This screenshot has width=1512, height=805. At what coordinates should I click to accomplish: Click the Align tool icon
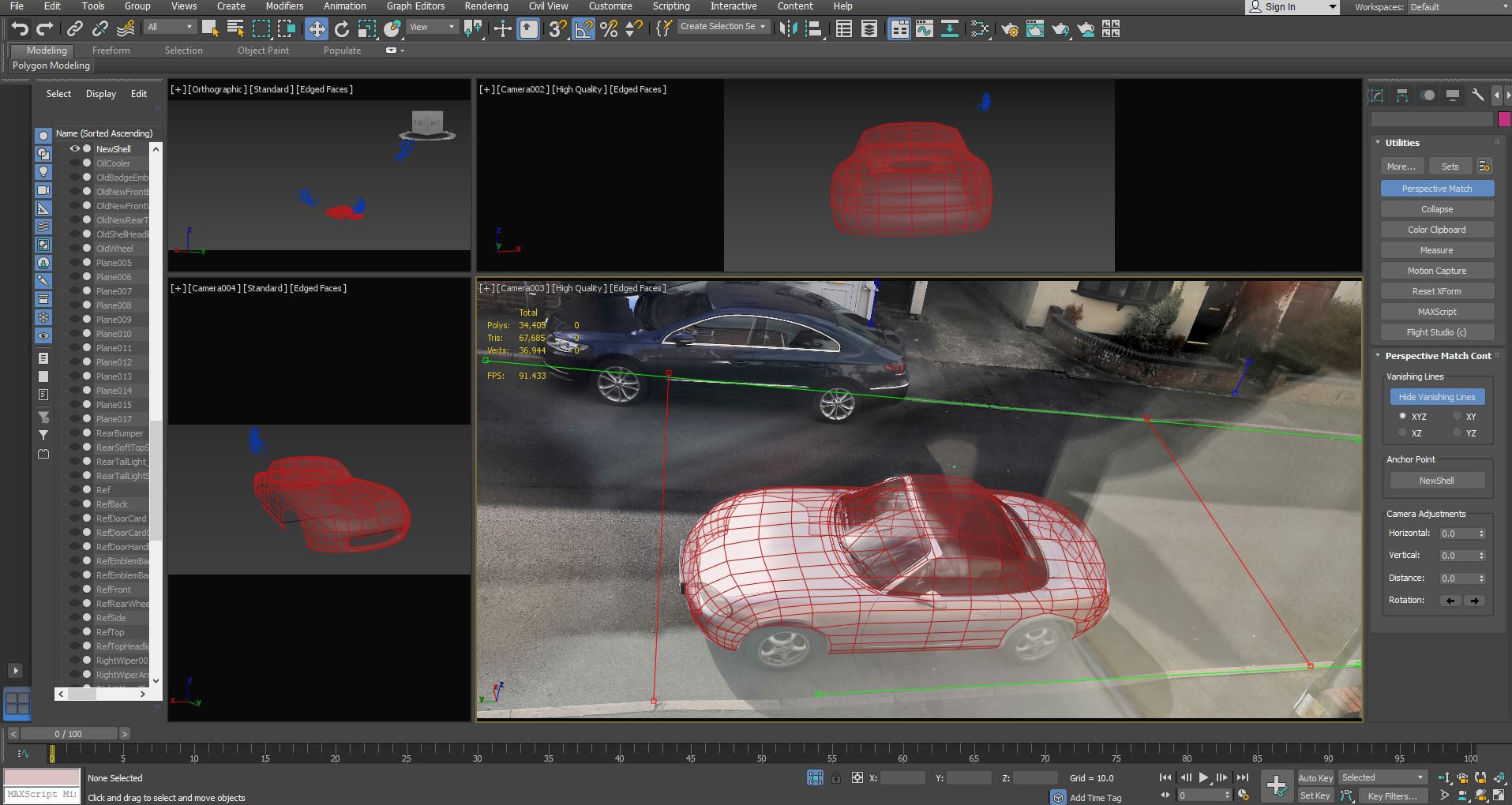(x=814, y=29)
